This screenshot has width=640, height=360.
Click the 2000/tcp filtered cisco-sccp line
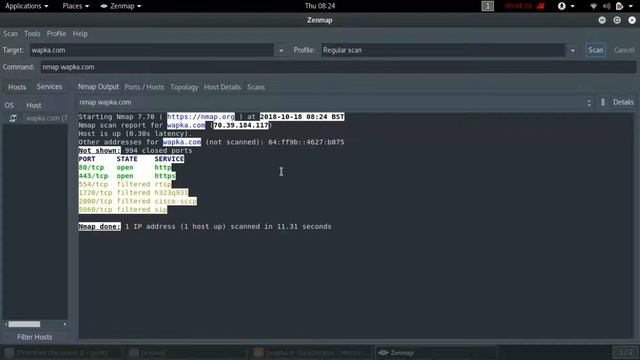pyautogui.click(x=138, y=201)
